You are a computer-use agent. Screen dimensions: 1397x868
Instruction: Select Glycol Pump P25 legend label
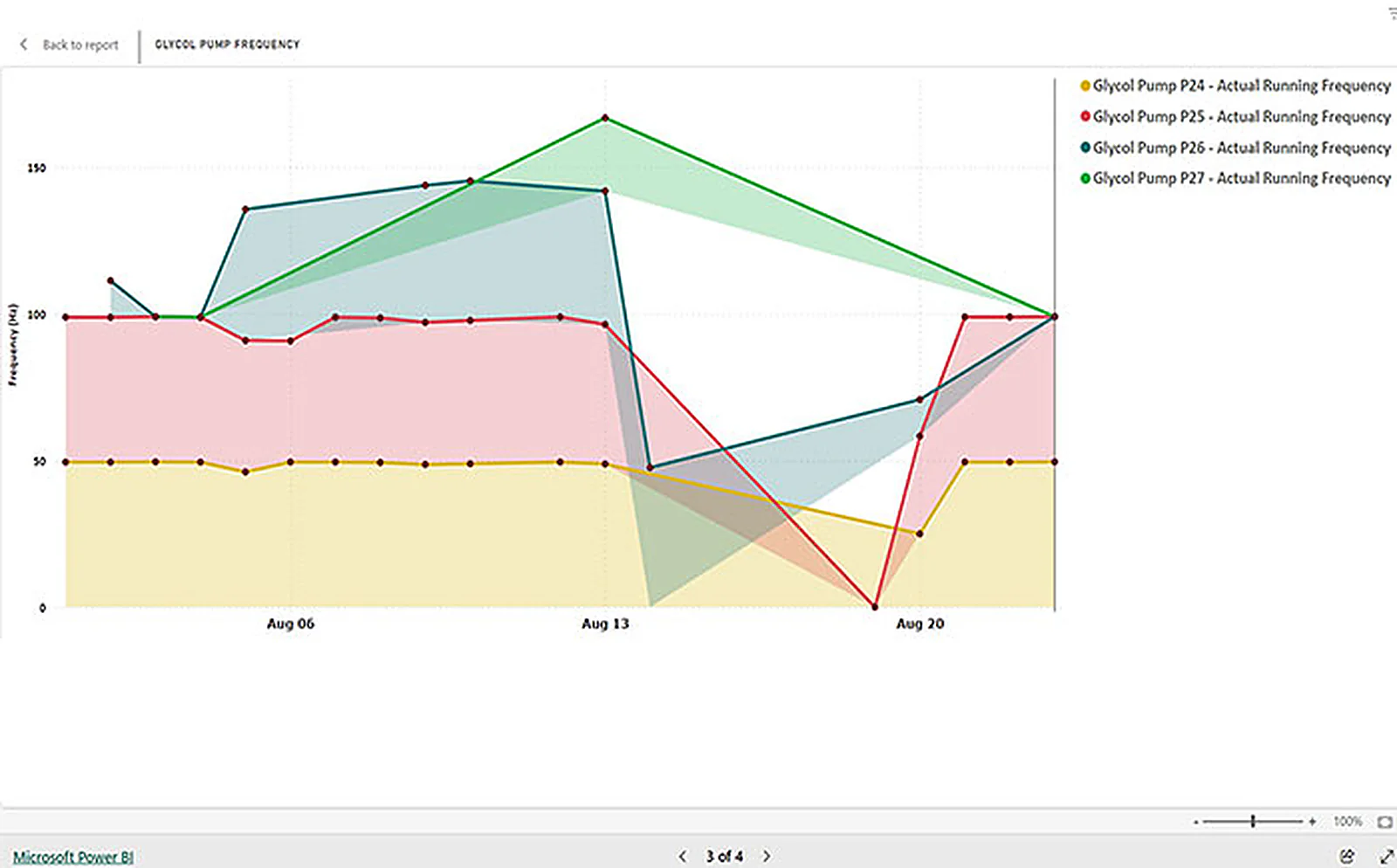[1242, 116]
